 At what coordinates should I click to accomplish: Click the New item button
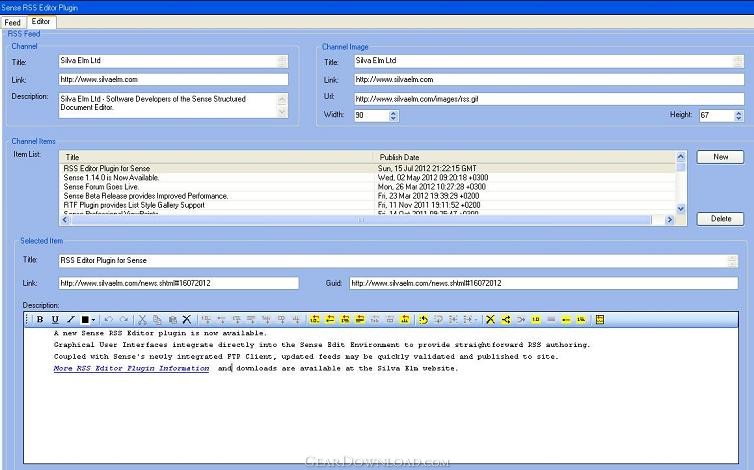coord(720,157)
